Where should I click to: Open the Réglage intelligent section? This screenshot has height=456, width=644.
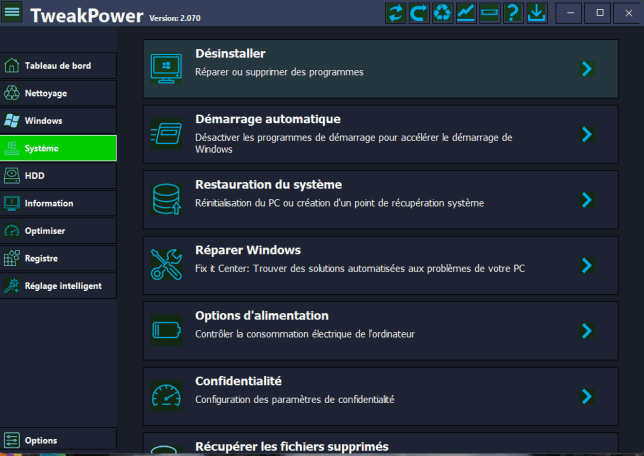[x=58, y=285]
